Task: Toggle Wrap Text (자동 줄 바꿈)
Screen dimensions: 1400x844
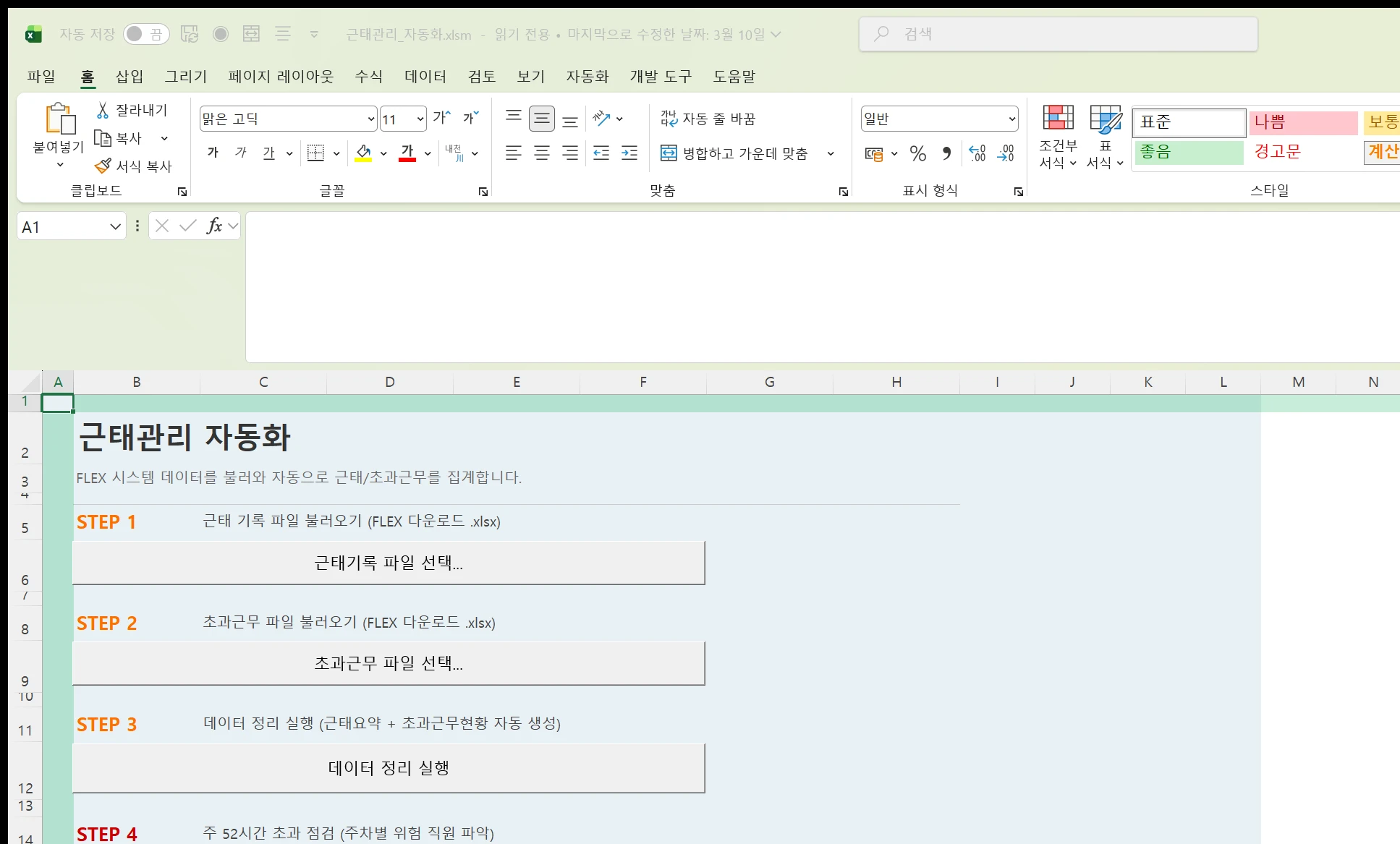Action: coord(708,119)
